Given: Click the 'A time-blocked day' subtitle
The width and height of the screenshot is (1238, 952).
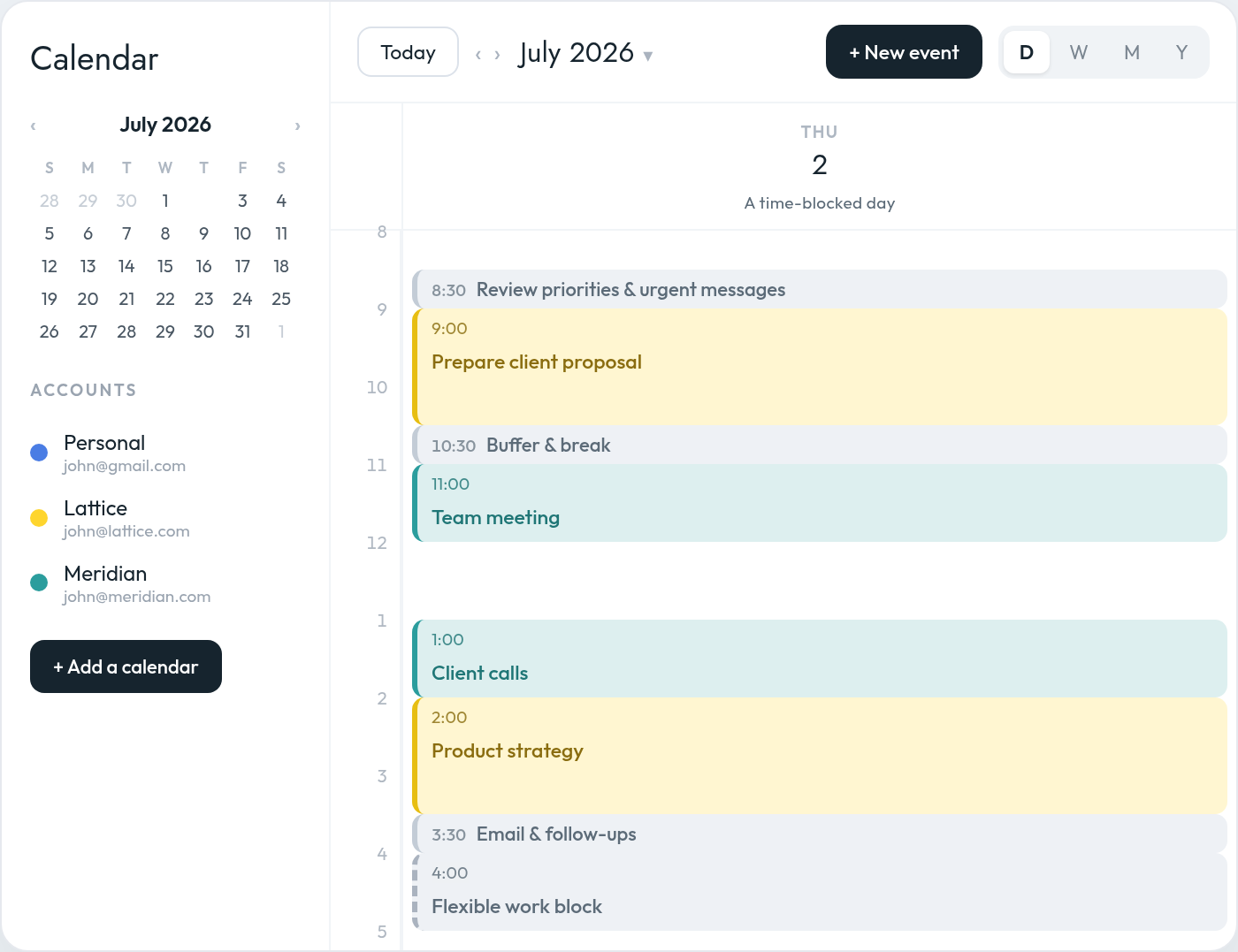Looking at the screenshot, I should [x=820, y=203].
